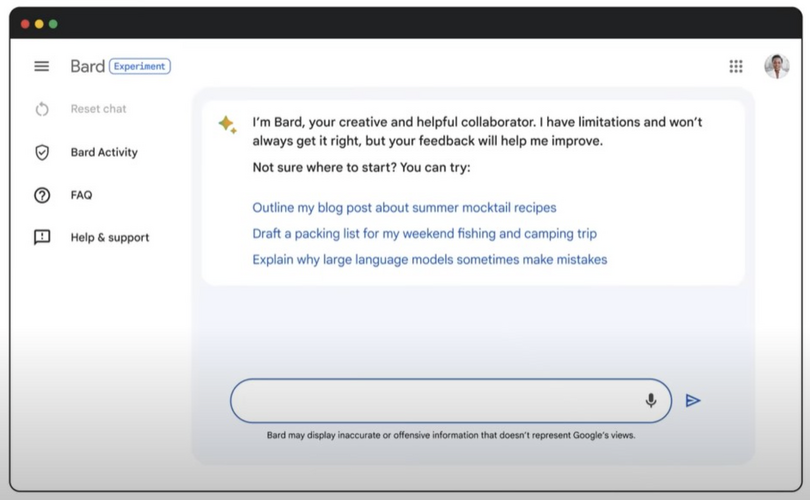This screenshot has height=500, width=810.
Task: Open the hamburger main menu
Action: (x=42, y=66)
